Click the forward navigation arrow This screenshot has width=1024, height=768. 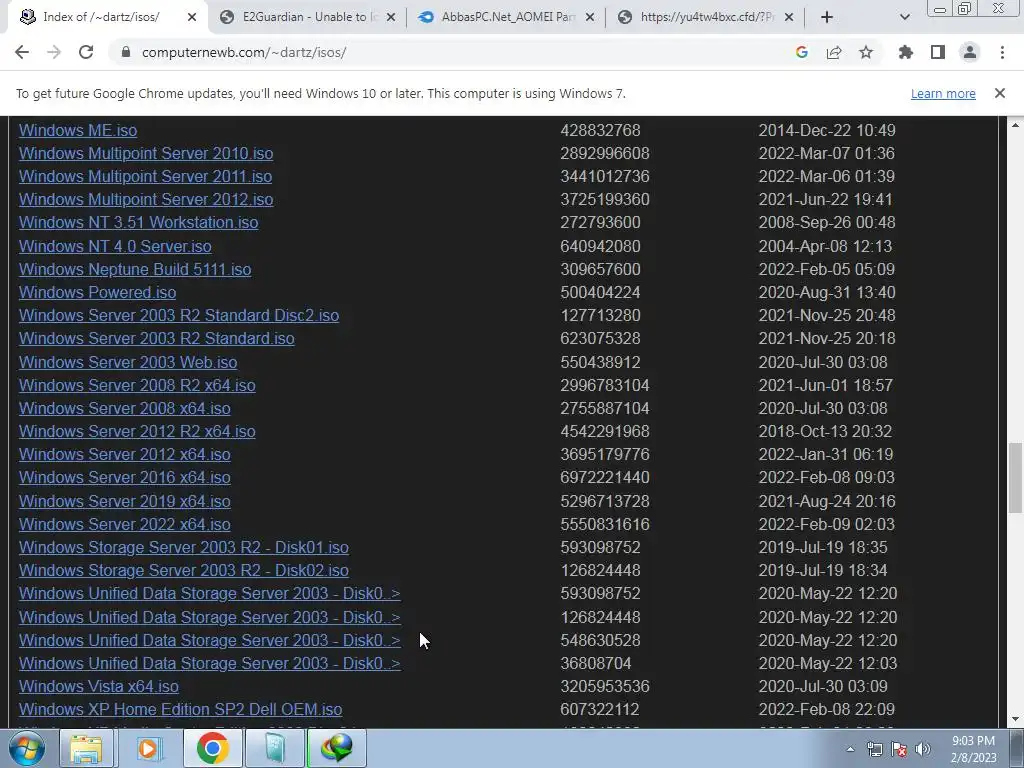(x=54, y=52)
